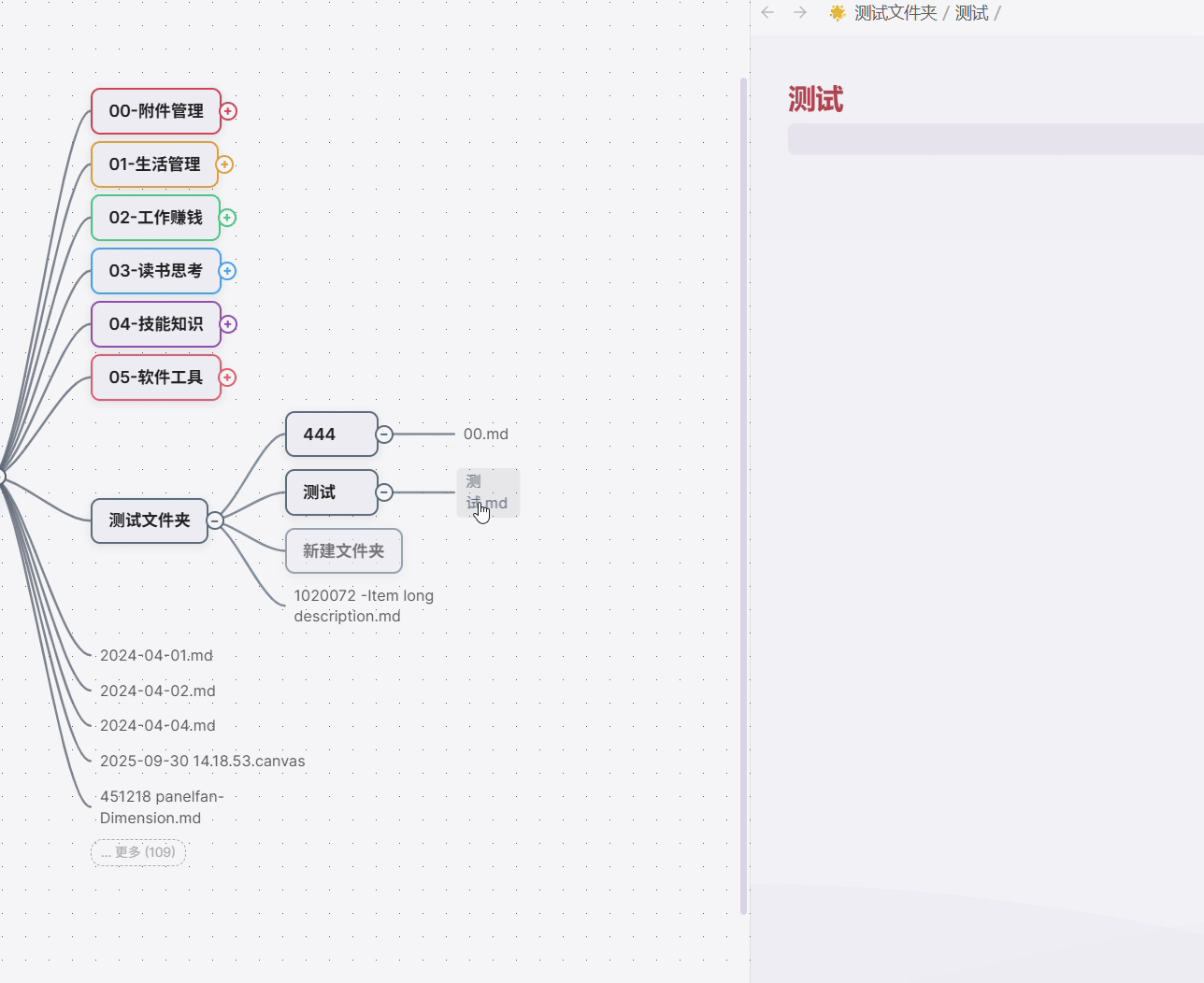Click 测试文件夹 in the breadcrumb path
Viewport: 1204px width, 983px height.
895,12
